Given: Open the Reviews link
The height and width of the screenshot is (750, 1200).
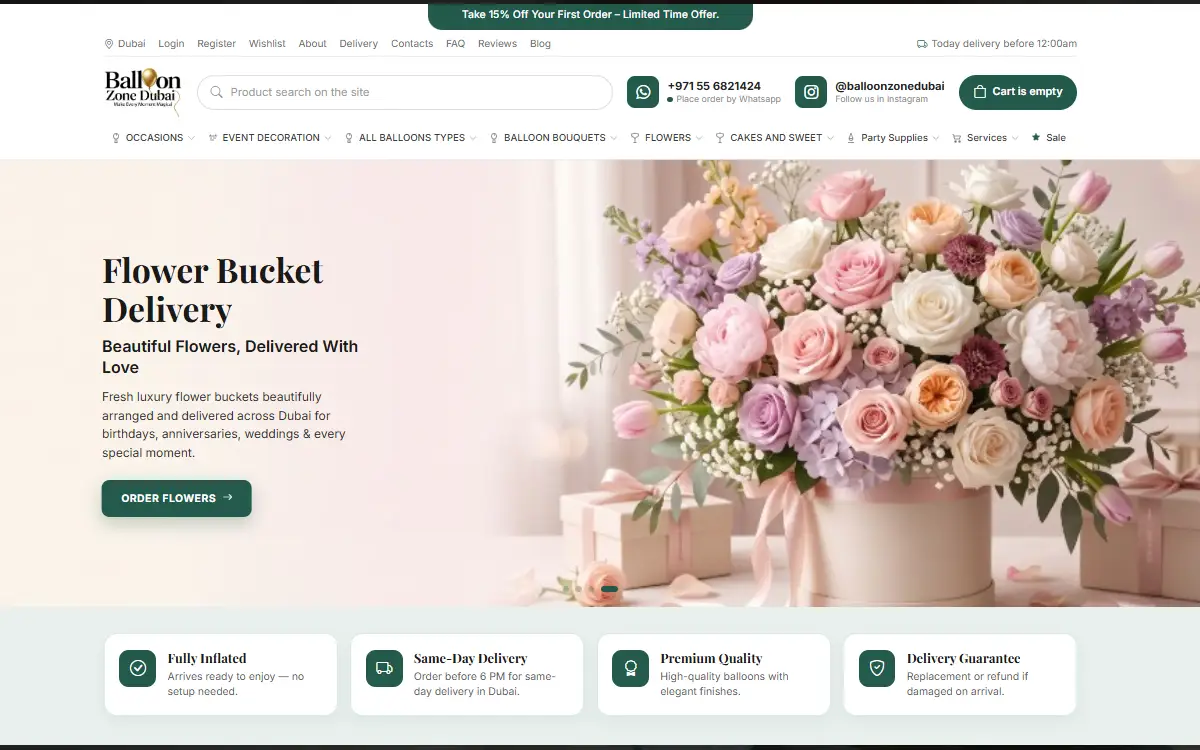Looking at the screenshot, I should [497, 44].
